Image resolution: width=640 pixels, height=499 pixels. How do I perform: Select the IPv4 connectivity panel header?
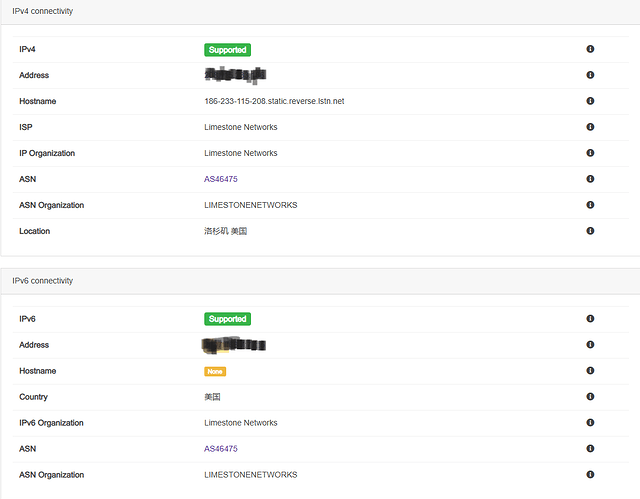click(42, 11)
